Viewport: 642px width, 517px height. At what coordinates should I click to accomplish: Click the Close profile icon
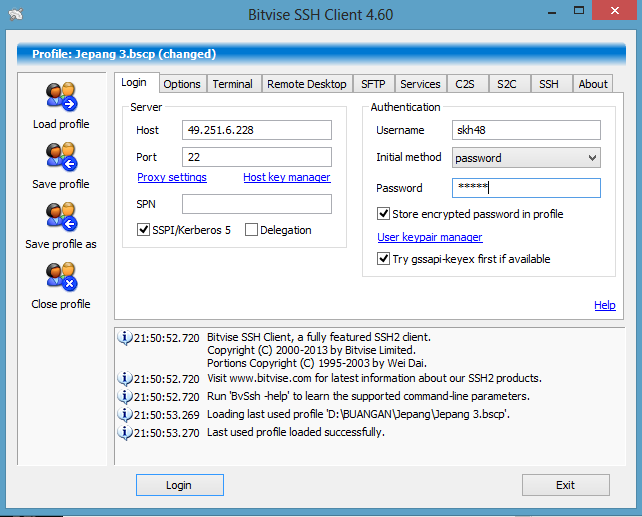click(61, 277)
